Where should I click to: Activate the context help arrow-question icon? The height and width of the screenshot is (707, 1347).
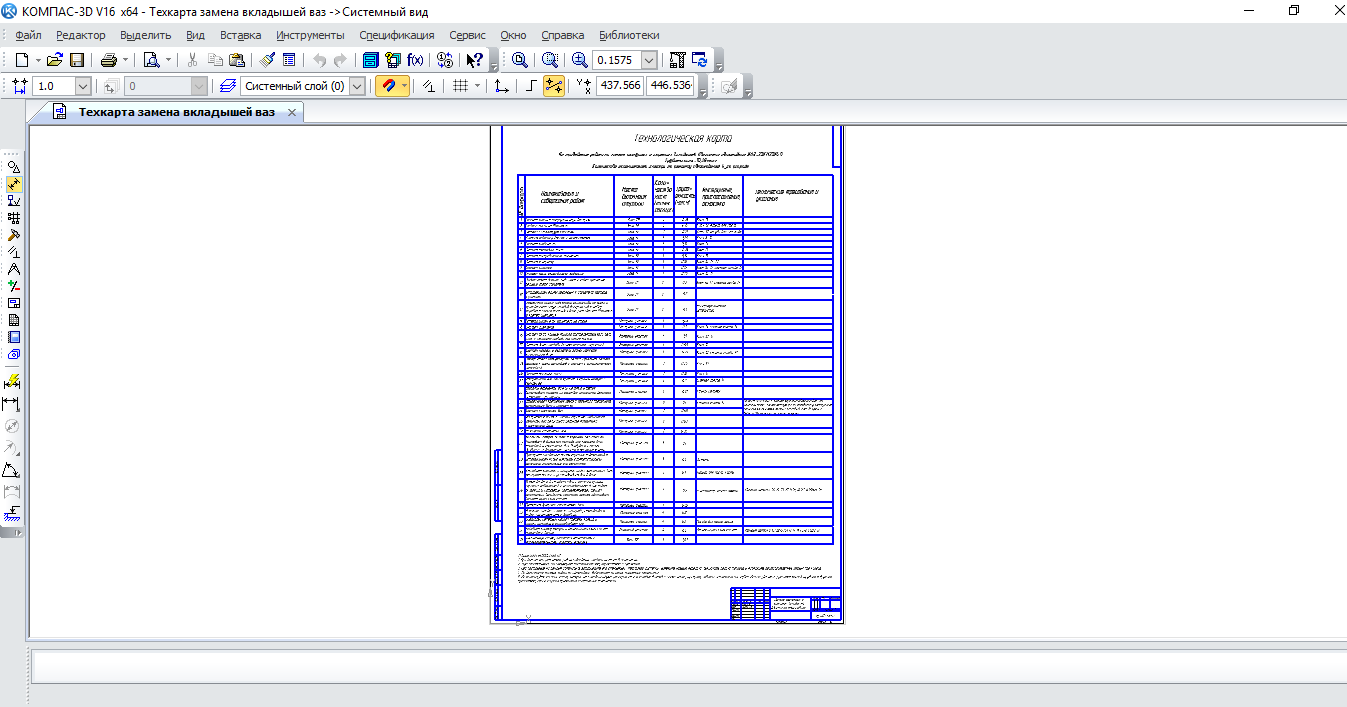click(476, 60)
